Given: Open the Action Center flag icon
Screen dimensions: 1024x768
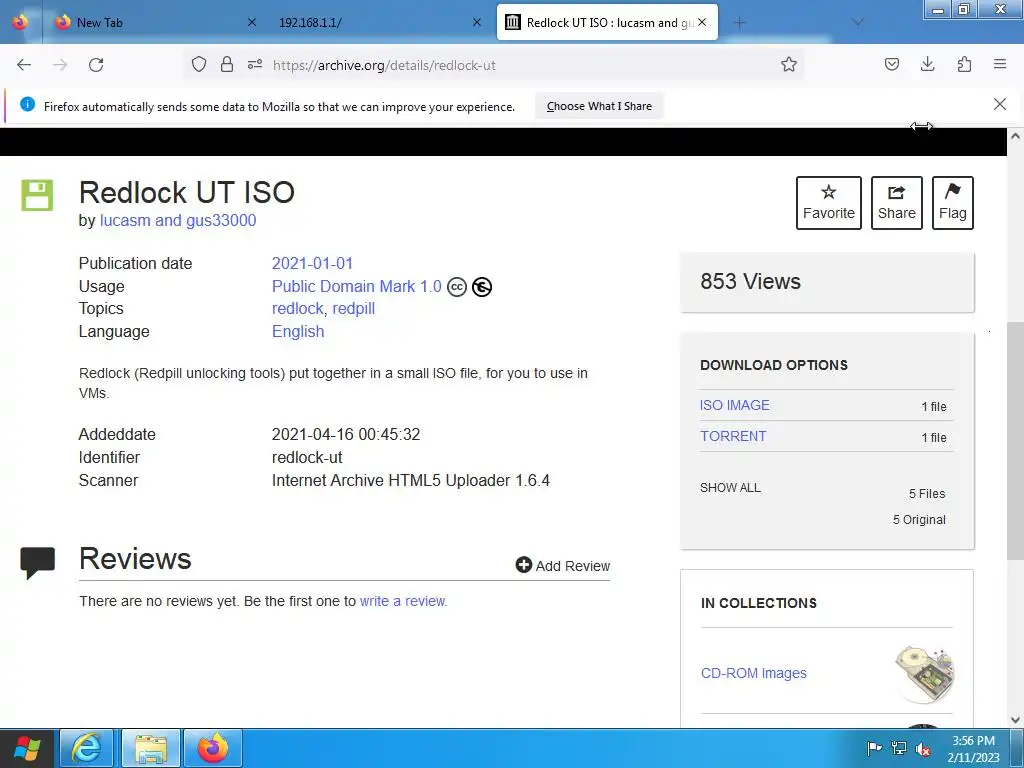Looking at the screenshot, I should [874, 748].
